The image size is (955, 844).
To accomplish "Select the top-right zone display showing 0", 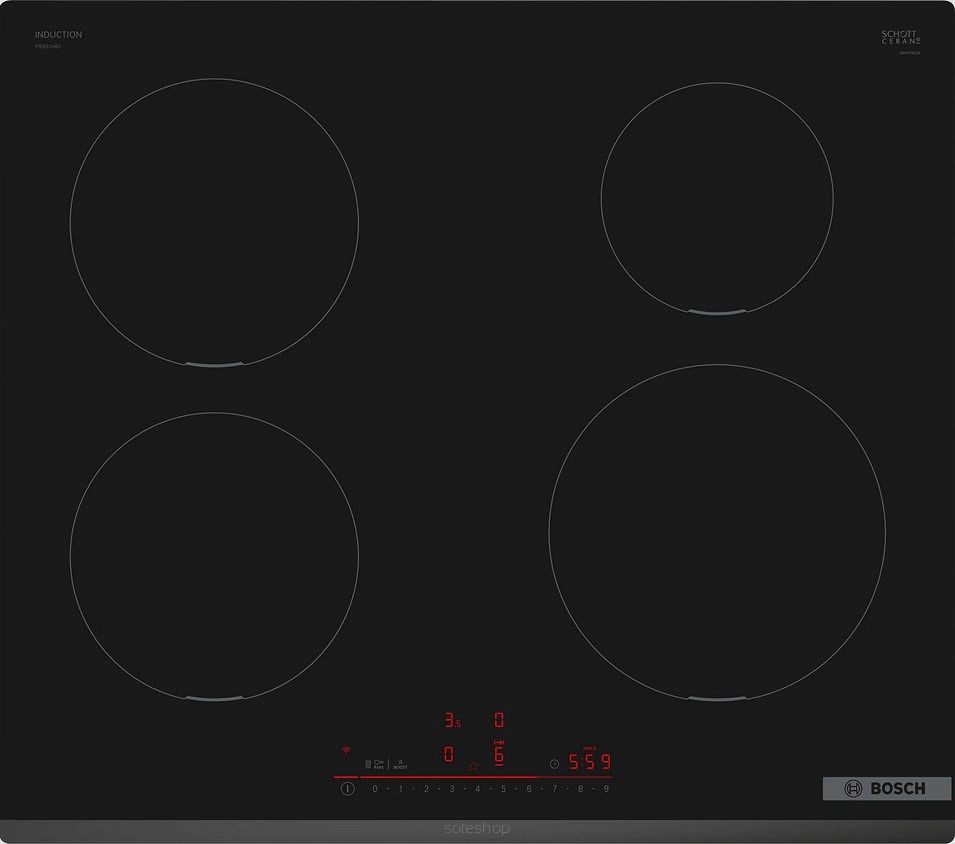I will (498, 720).
